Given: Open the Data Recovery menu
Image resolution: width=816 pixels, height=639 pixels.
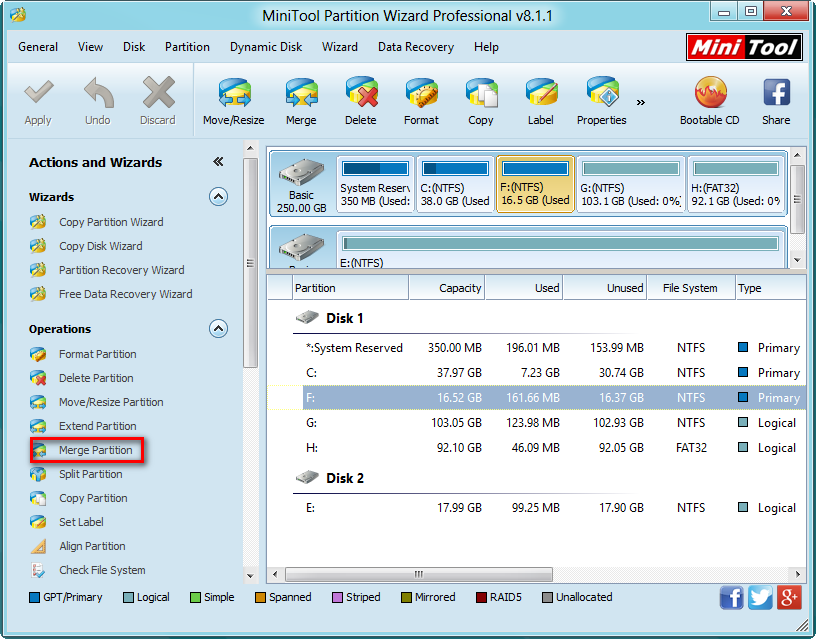Looking at the screenshot, I should (x=416, y=46).
